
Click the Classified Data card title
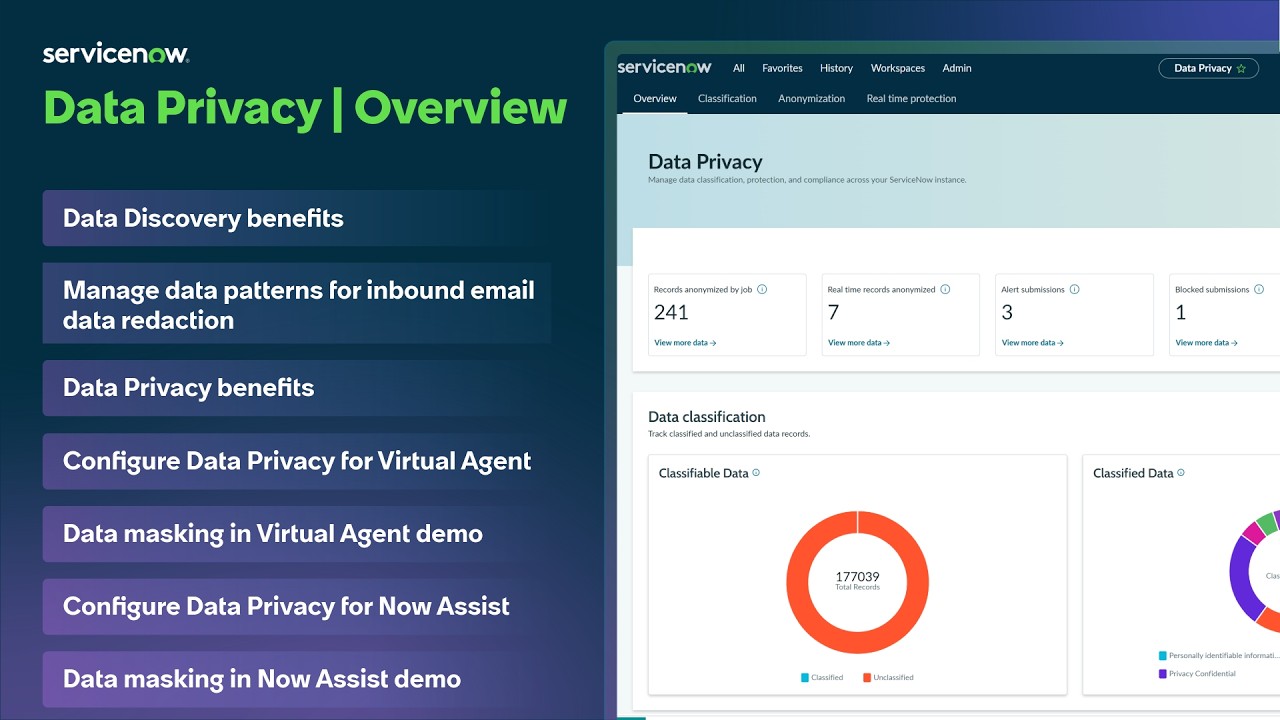(x=1133, y=473)
